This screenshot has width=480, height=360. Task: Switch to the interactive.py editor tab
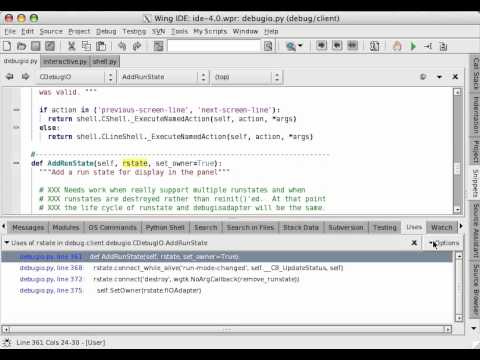65,61
